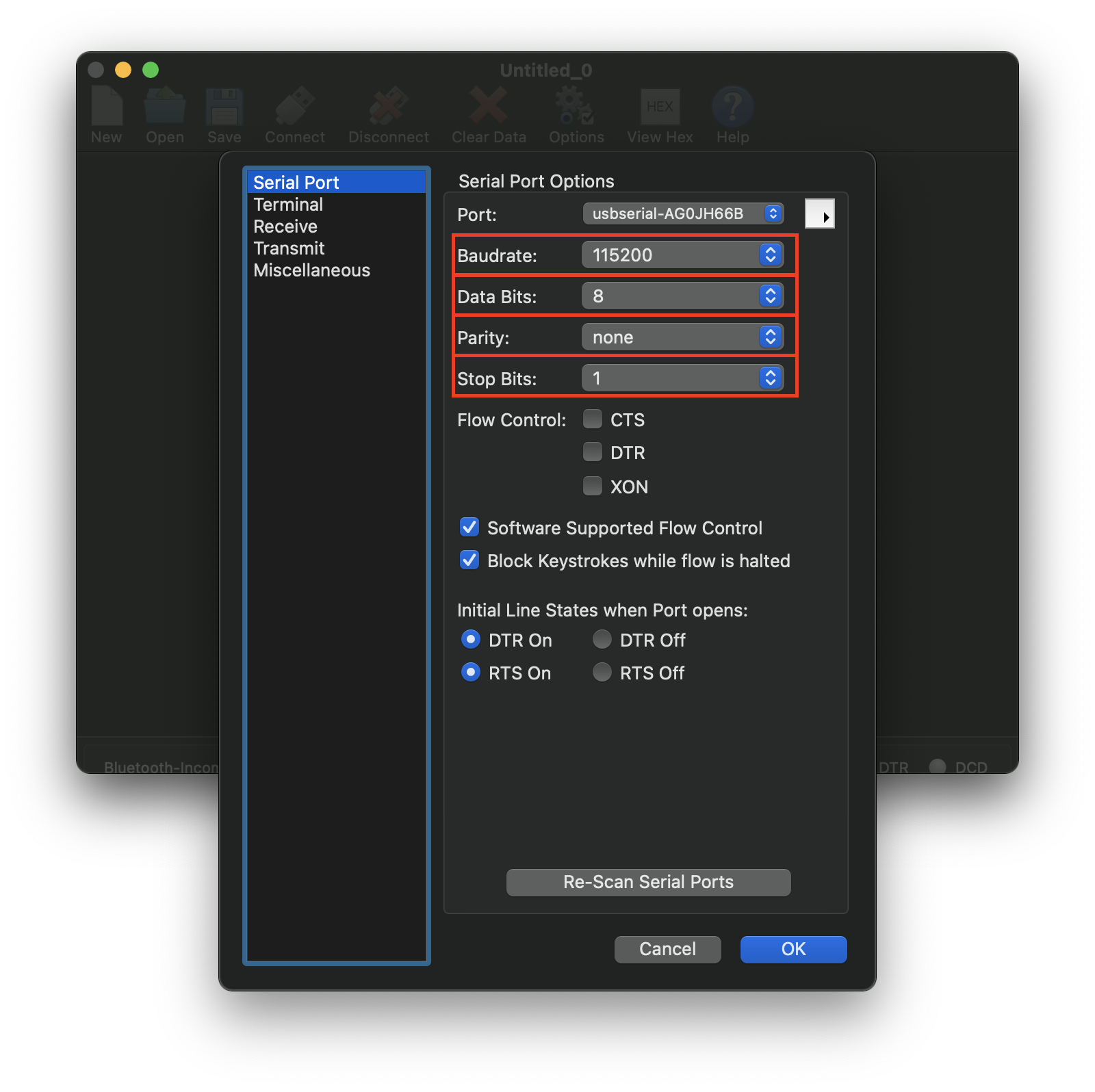Image resolution: width=1095 pixels, height=1092 pixels.
Task: Click the Clear Data red X icon
Action: point(489,106)
